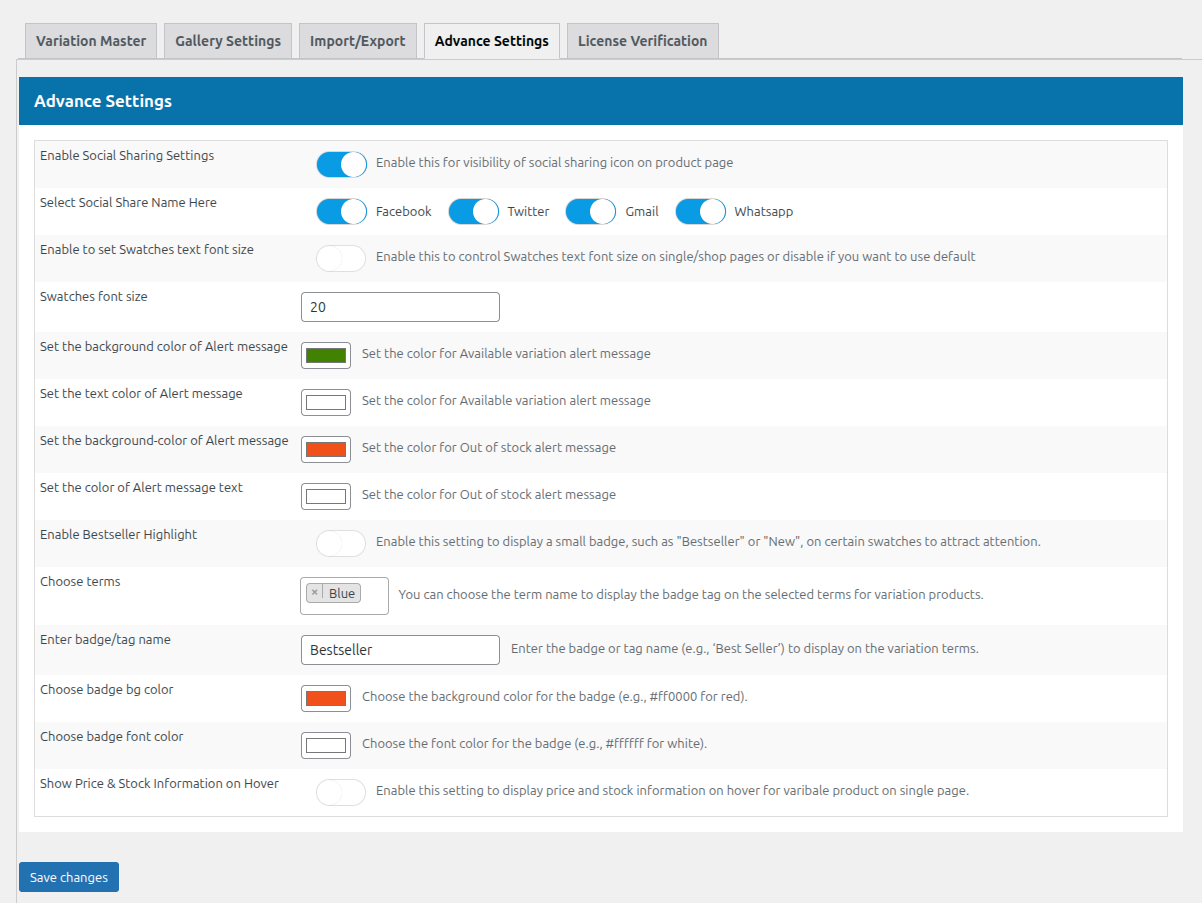Turn off Facebook sharing toggle

point(341,212)
